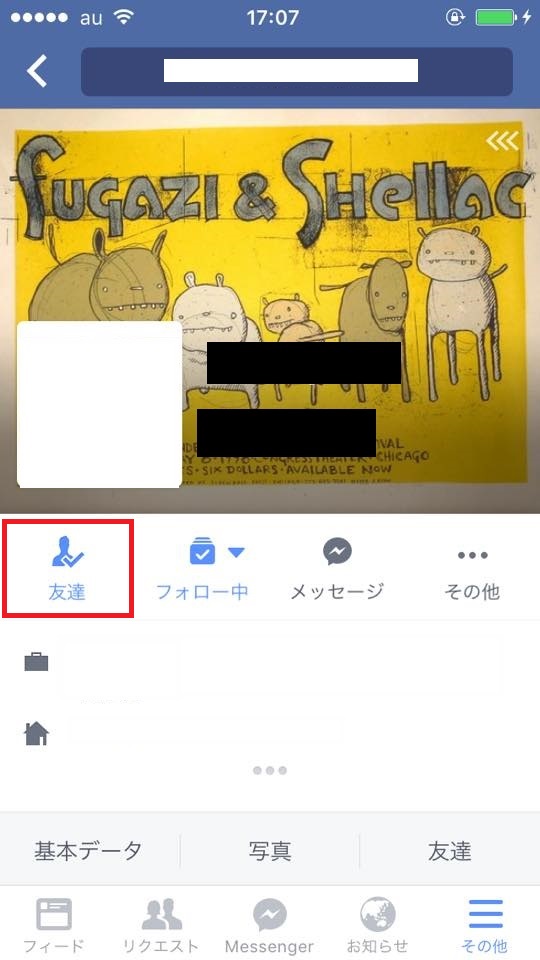Open その他 three-dot options on profile

(472, 555)
